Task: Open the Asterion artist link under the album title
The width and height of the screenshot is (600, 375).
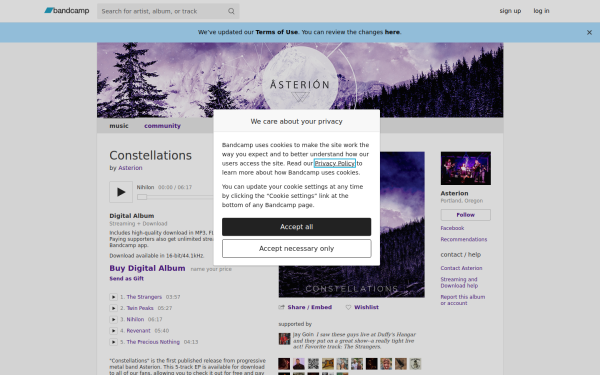Action: (x=130, y=168)
